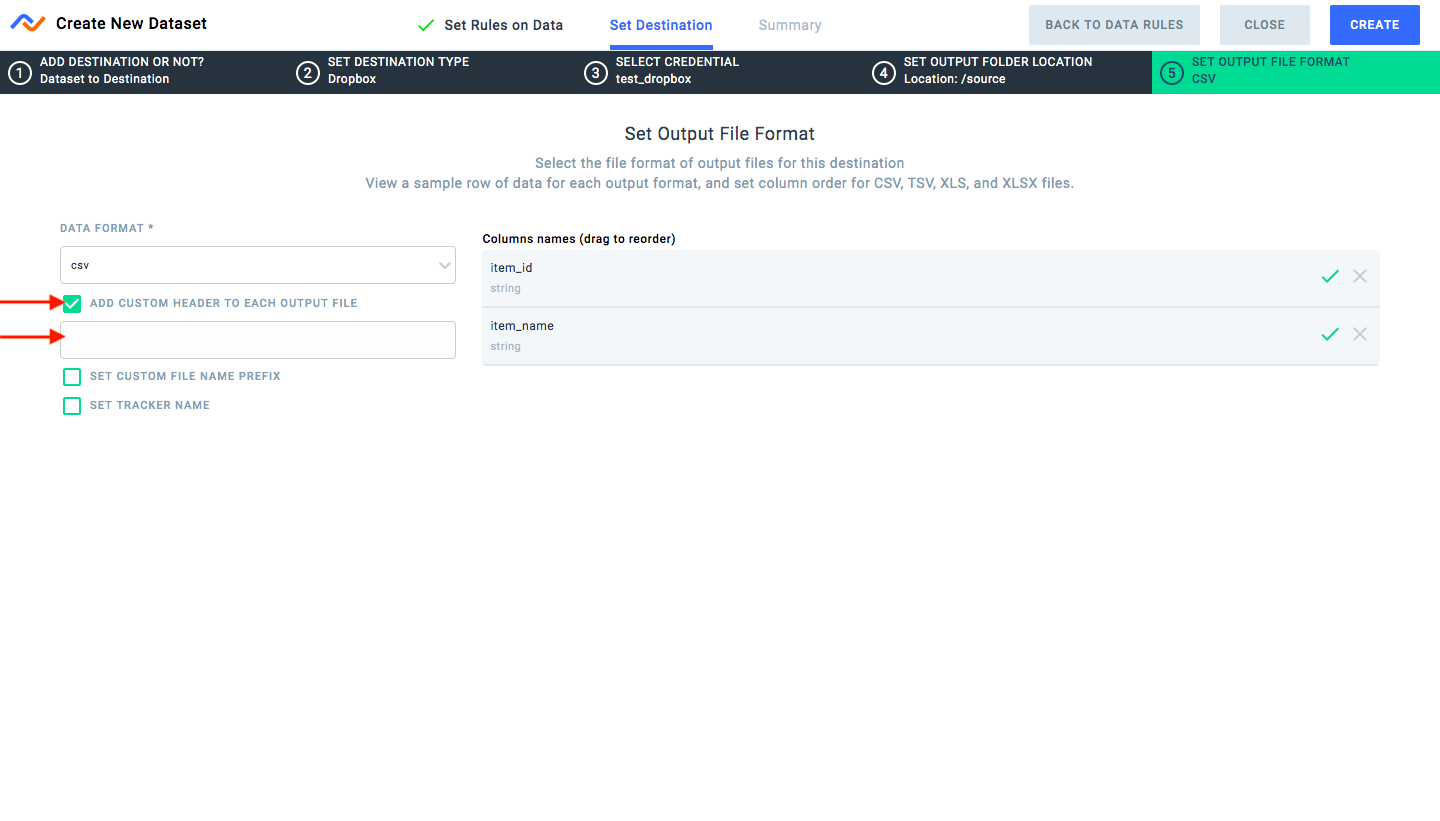Click Back to Data Rules button

click(1114, 25)
